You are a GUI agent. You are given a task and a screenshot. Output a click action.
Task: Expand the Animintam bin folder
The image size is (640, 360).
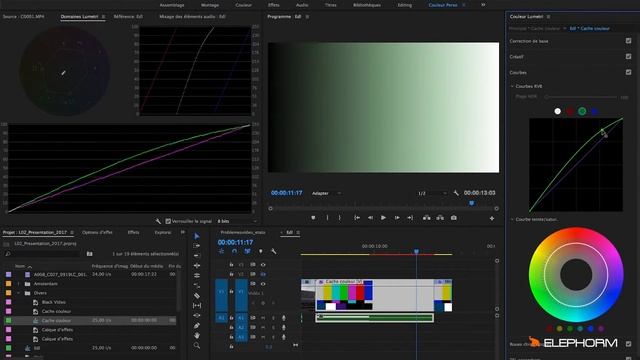(18, 284)
